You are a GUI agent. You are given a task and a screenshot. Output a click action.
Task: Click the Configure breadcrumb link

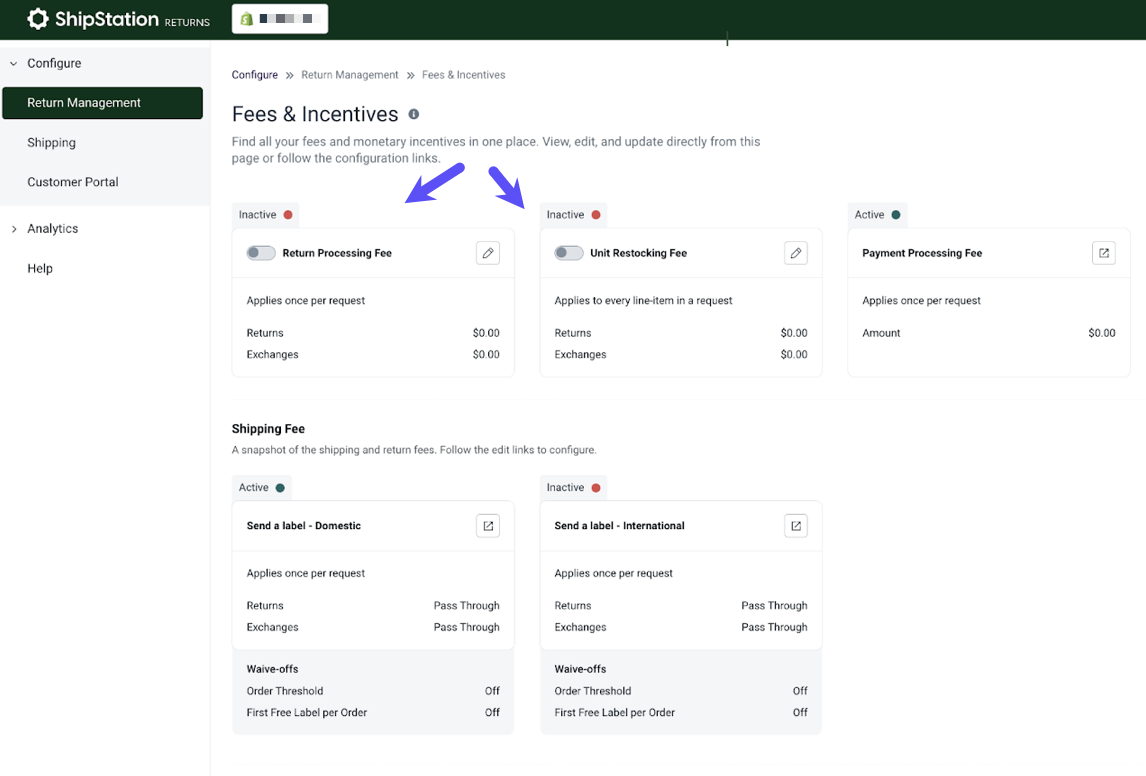(x=254, y=74)
